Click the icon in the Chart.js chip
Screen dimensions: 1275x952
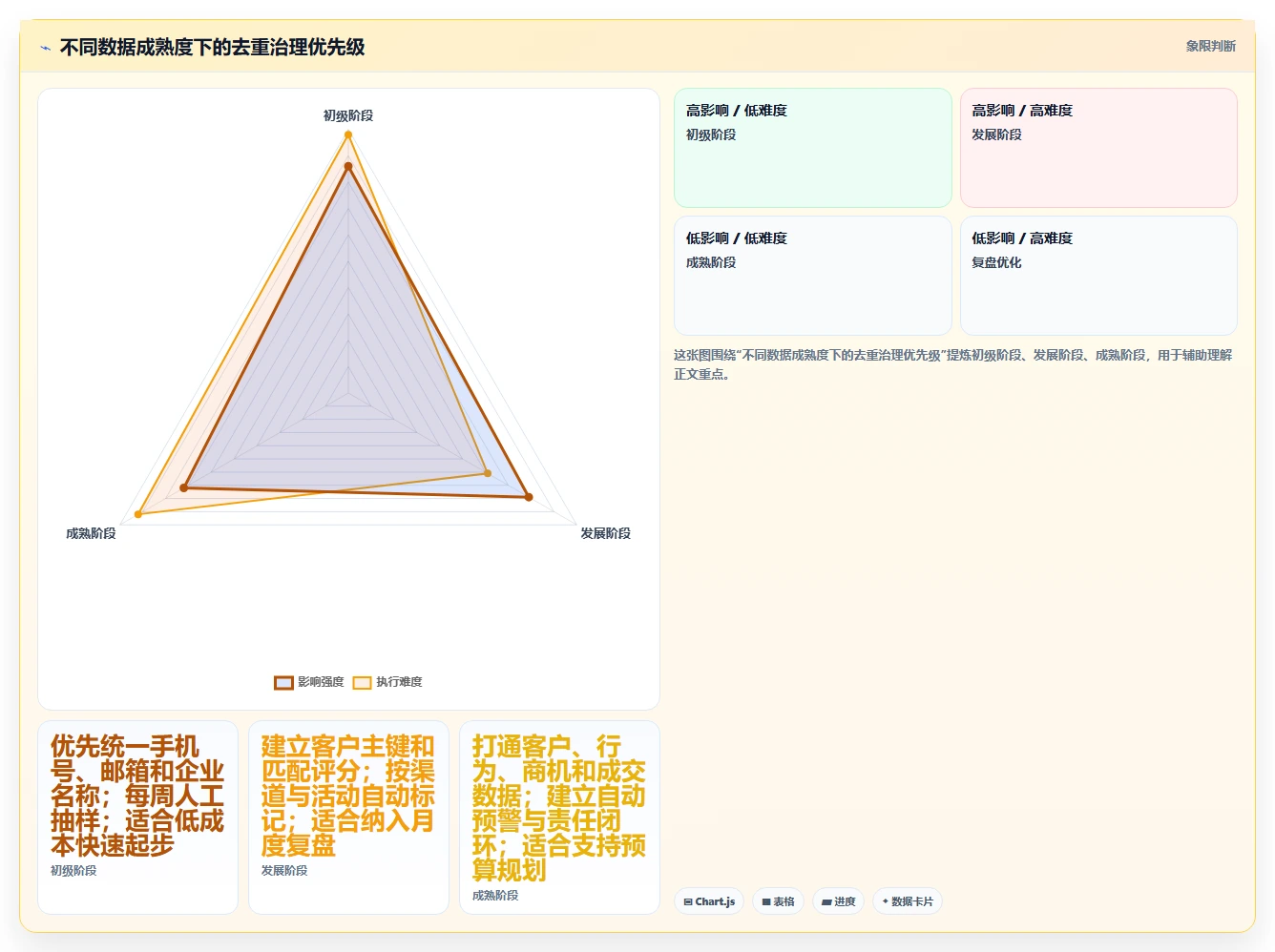688,901
